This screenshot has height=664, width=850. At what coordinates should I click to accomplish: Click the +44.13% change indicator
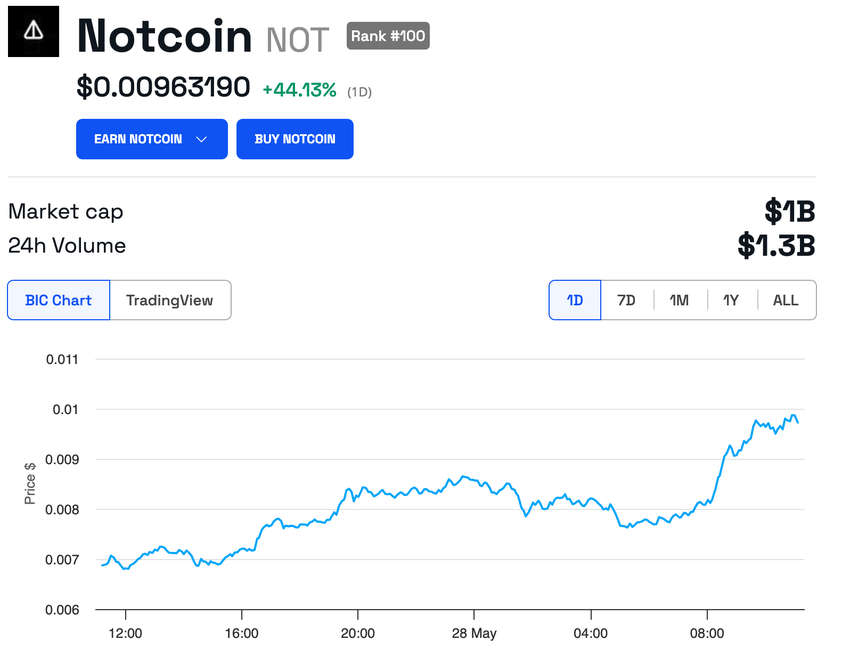point(299,90)
